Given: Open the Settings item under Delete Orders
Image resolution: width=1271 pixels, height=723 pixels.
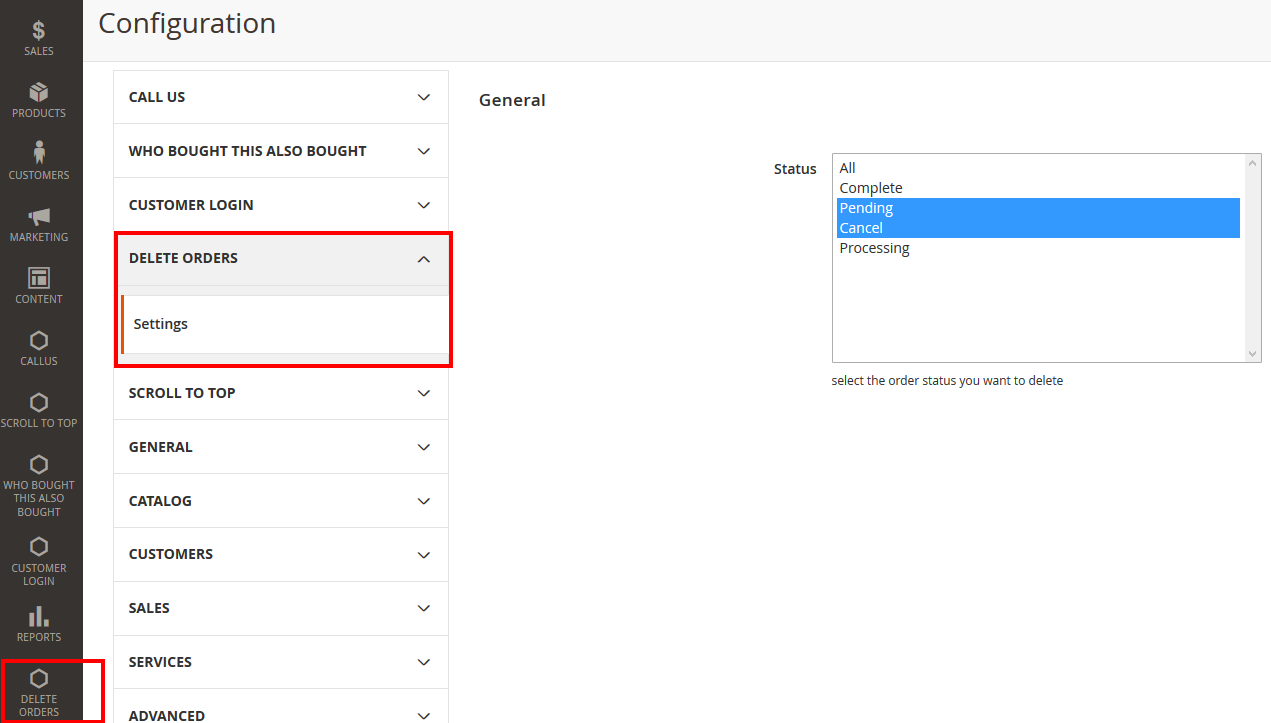Looking at the screenshot, I should click(x=161, y=324).
